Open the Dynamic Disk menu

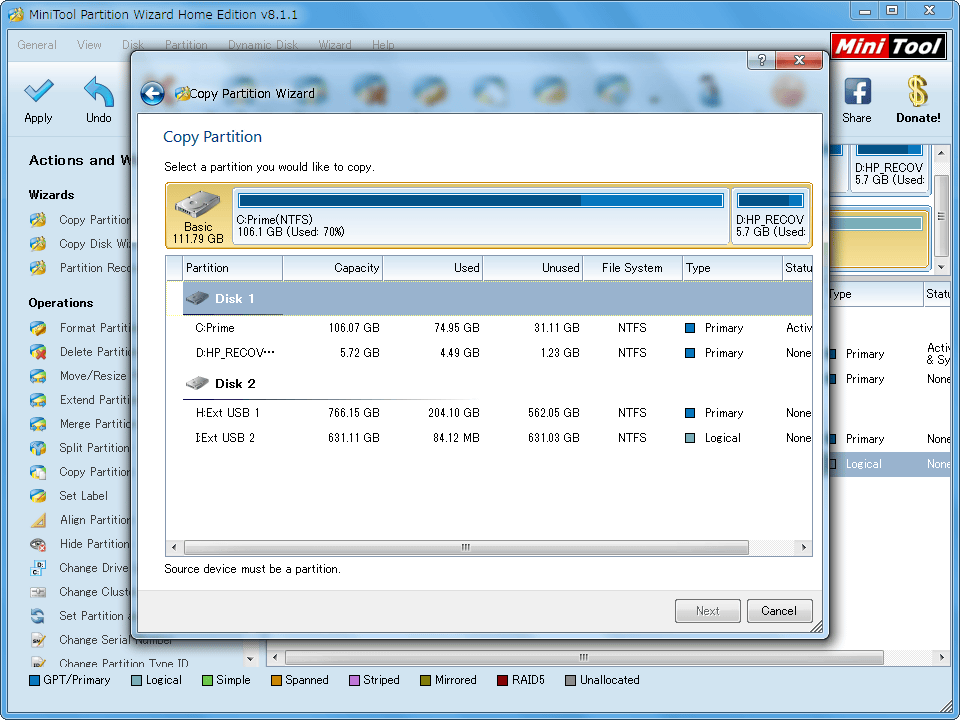(263, 45)
